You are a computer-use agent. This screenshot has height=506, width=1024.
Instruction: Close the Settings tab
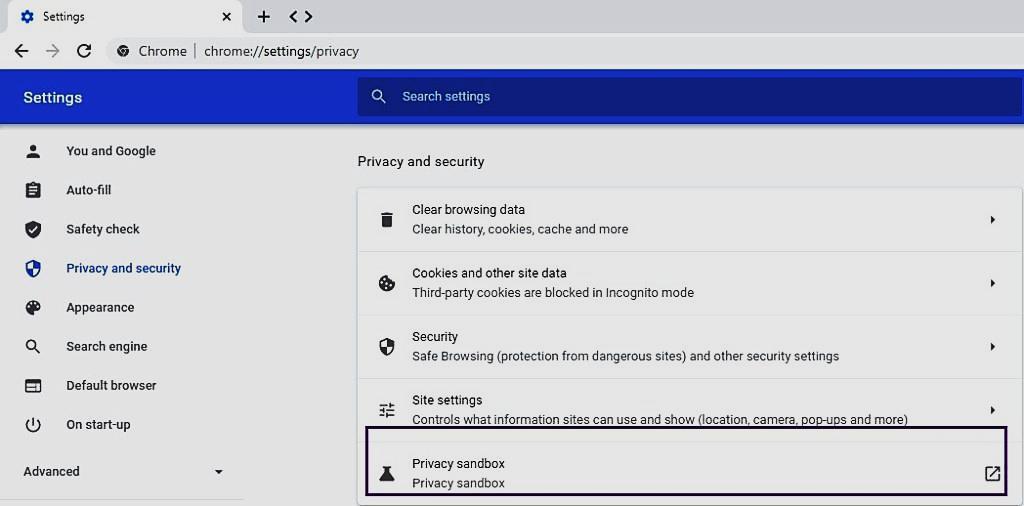[227, 17]
